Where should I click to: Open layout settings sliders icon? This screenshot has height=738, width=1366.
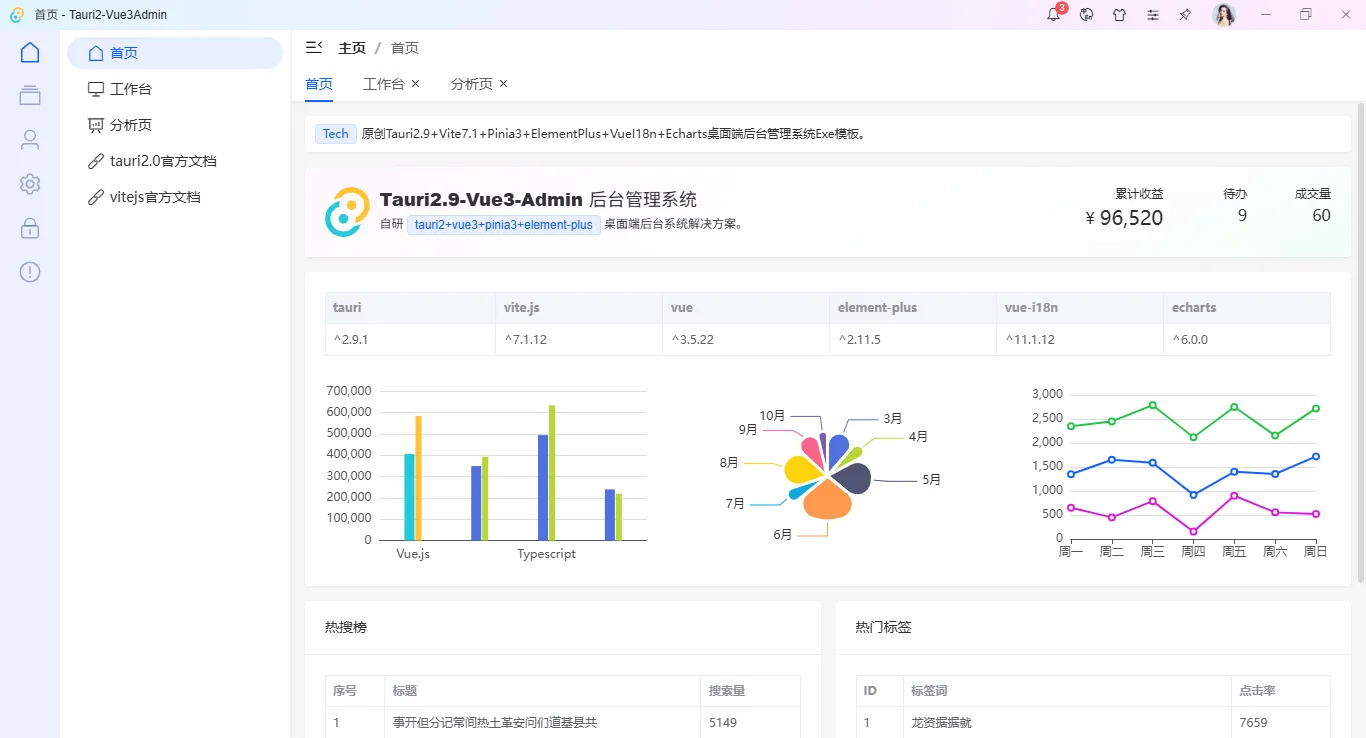point(1152,15)
